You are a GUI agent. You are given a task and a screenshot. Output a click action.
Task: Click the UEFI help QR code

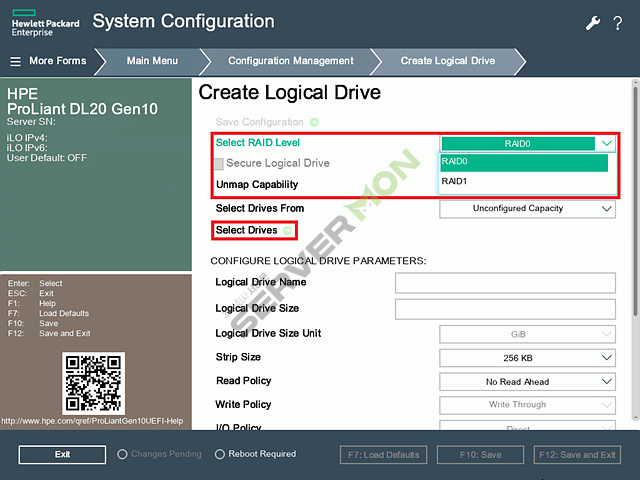[x=93, y=383]
